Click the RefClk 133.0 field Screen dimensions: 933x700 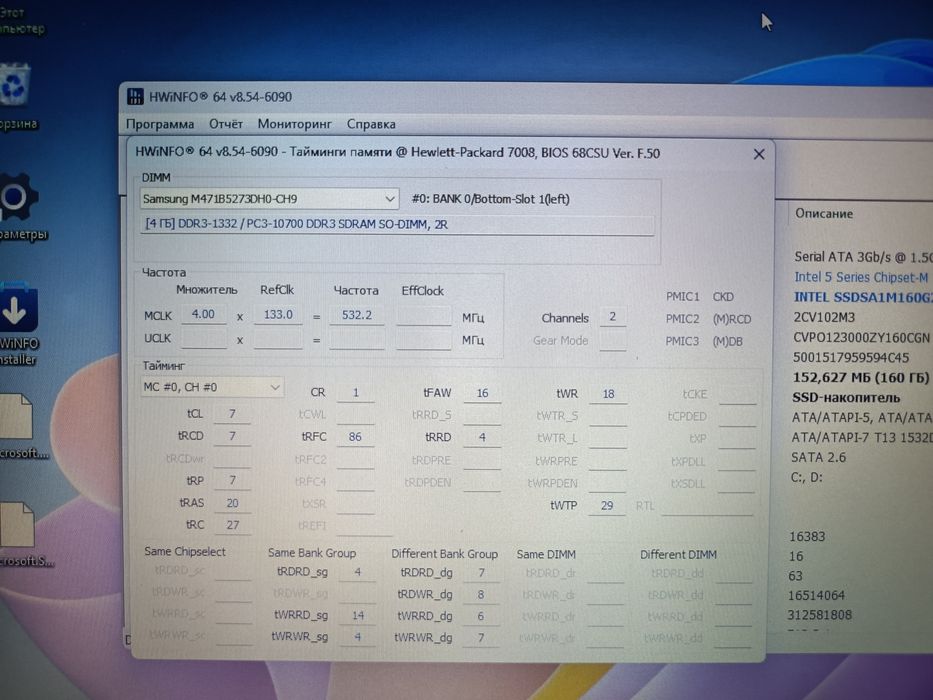(278, 314)
